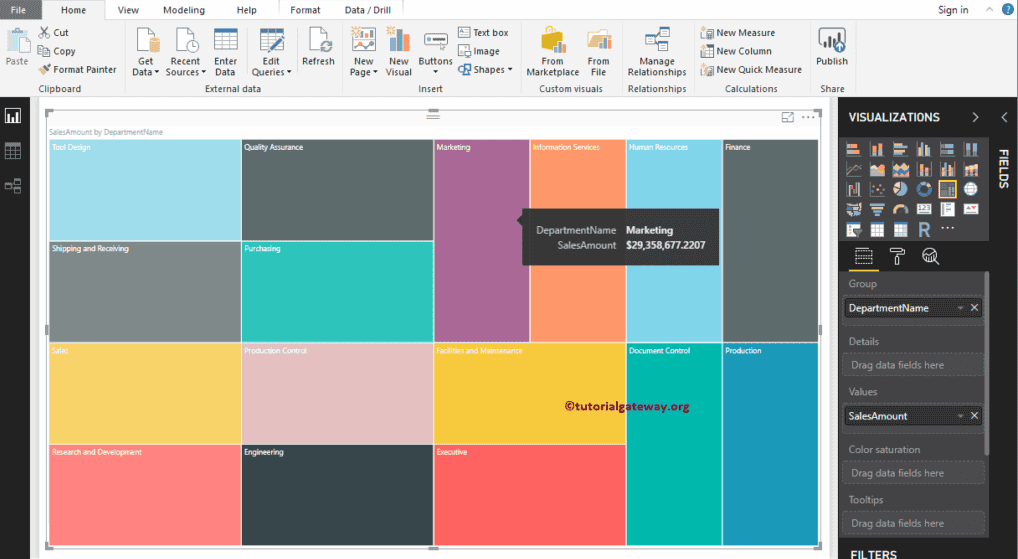Screen dimensions: 1018x559
Task: Open the Modeling ribbon tab
Action: 184,10
